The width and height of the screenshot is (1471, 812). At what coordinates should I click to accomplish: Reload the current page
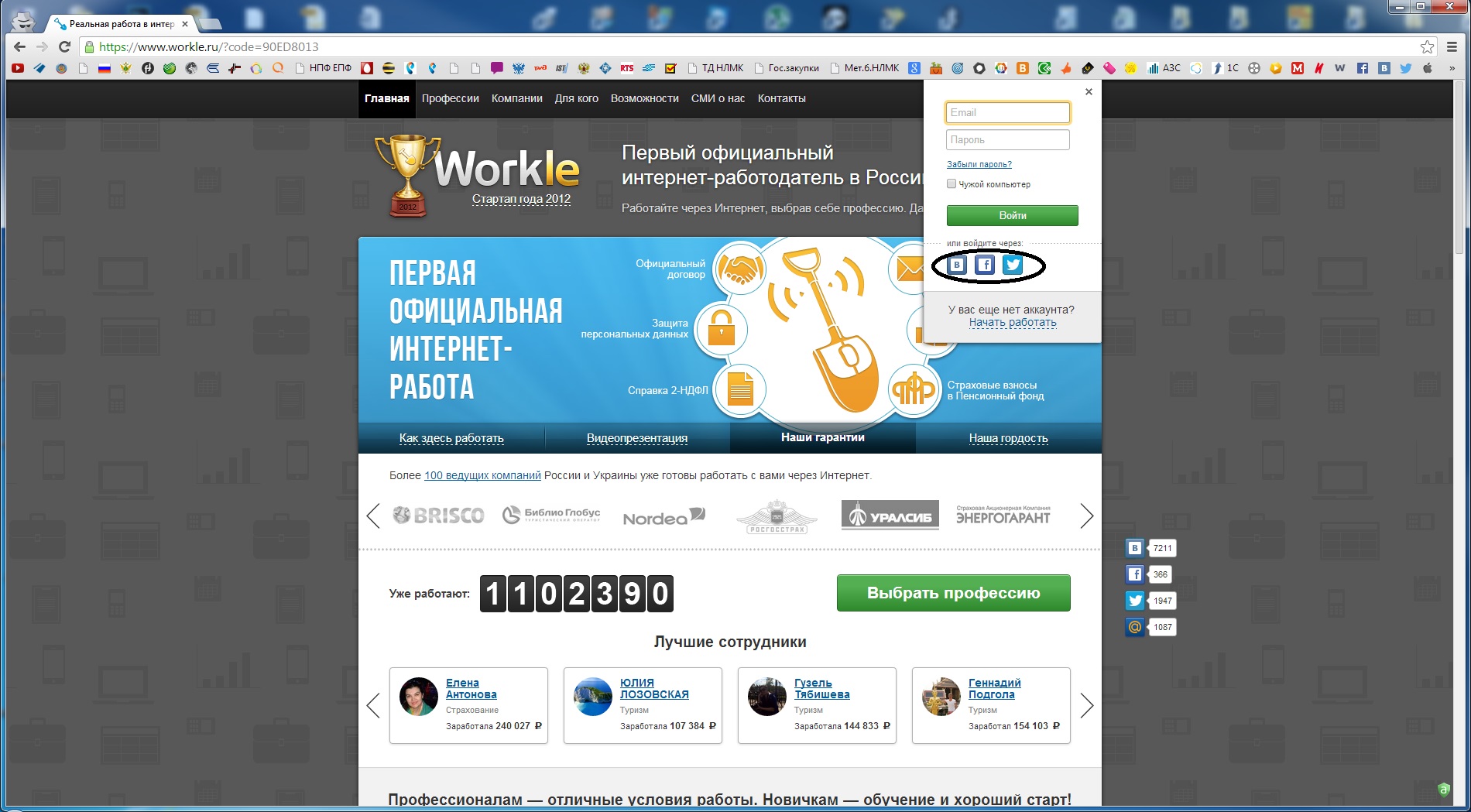(65, 46)
